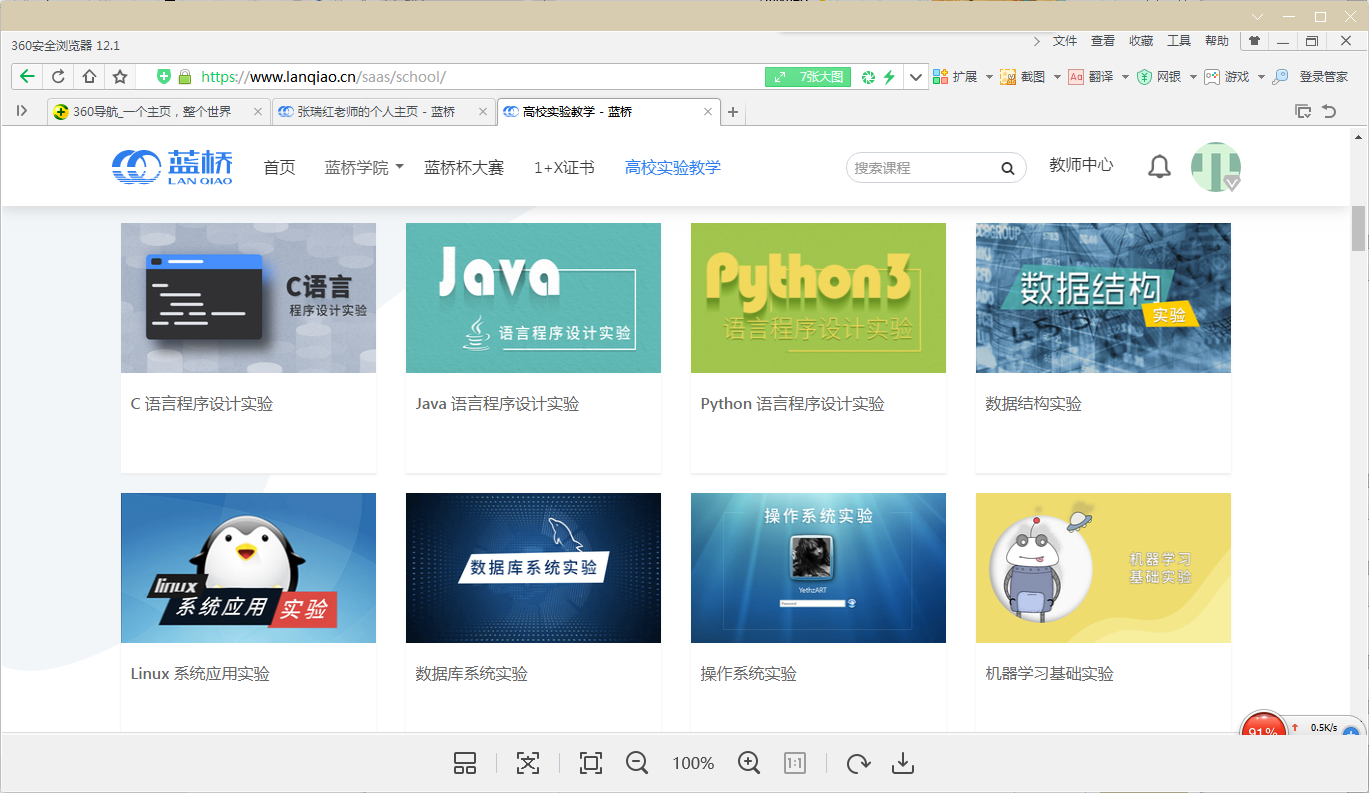The image size is (1369, 793).
Task: Click the fit-to-window frame icon
Action: (591, 764)
